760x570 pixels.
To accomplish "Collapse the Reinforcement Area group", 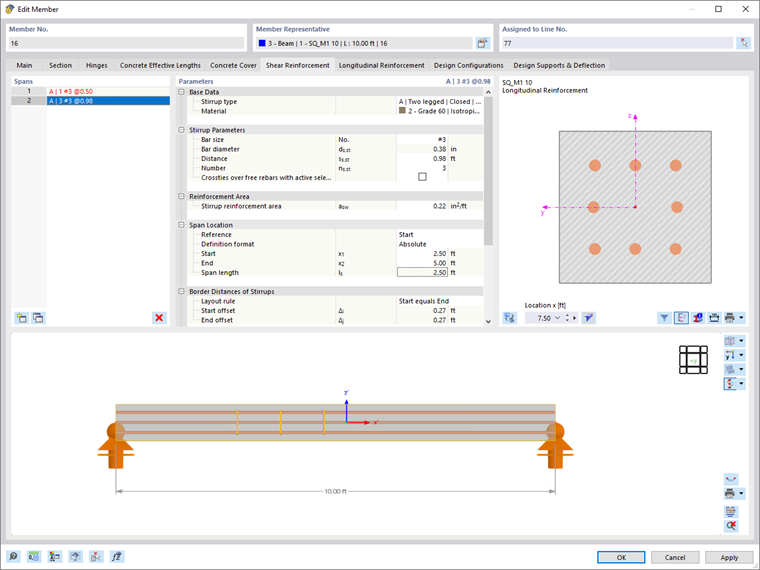I will (x=182, y=196).
